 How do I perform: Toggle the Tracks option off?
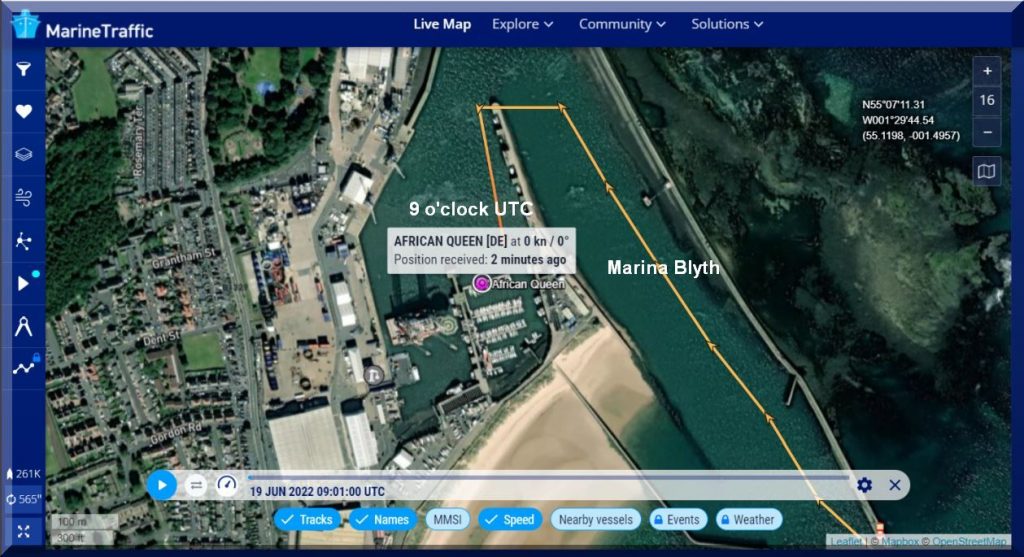point(307,520)
